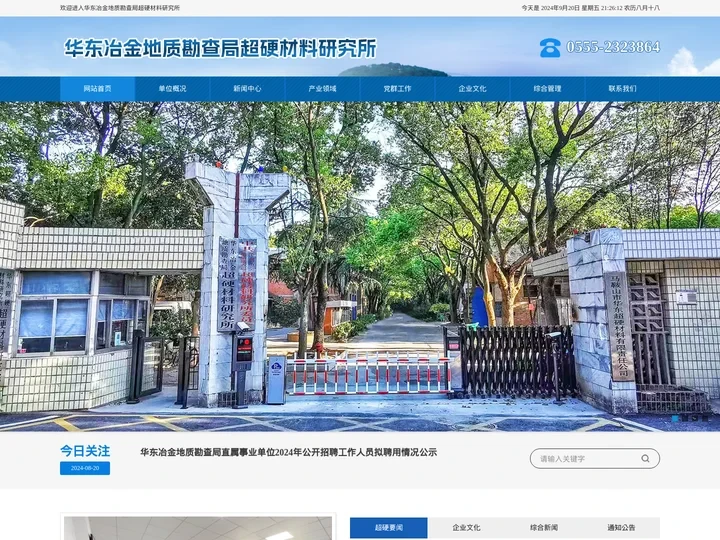Switch to the 企业文化 news tab
Viewport: 720px width, 540px height.
coord(466,528)
